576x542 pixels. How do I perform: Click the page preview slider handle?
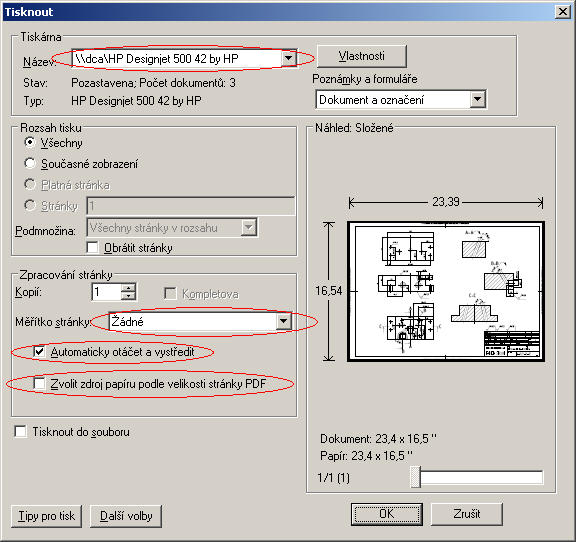pos(415,477)
